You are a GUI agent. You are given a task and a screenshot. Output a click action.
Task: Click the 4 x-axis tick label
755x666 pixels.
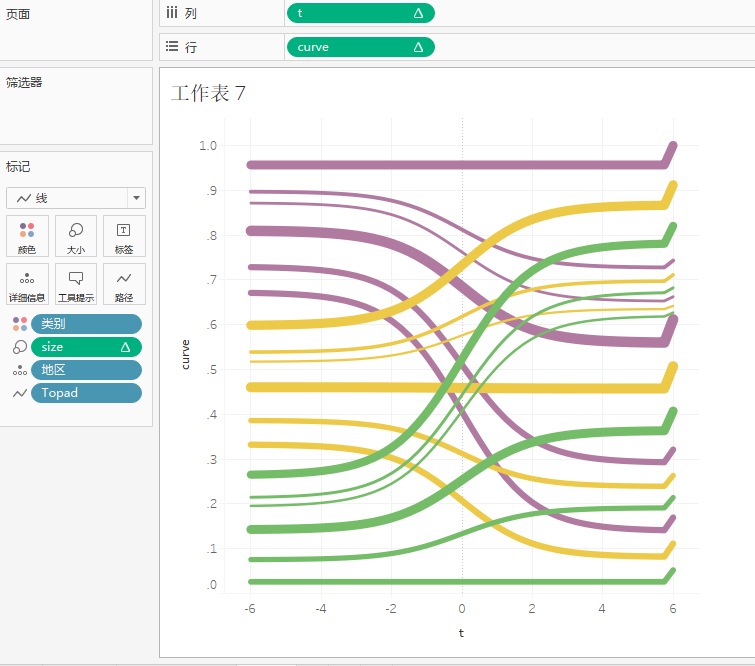[602, 609]
